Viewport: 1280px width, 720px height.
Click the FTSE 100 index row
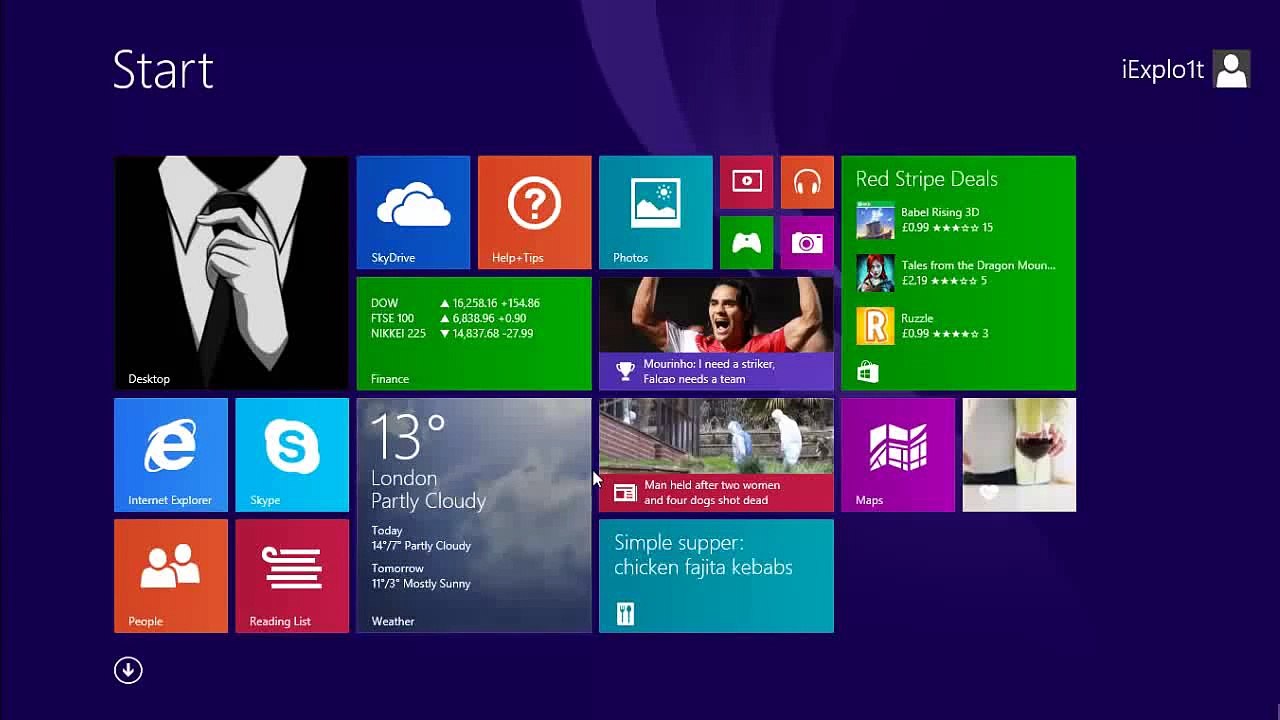[449, 318]
